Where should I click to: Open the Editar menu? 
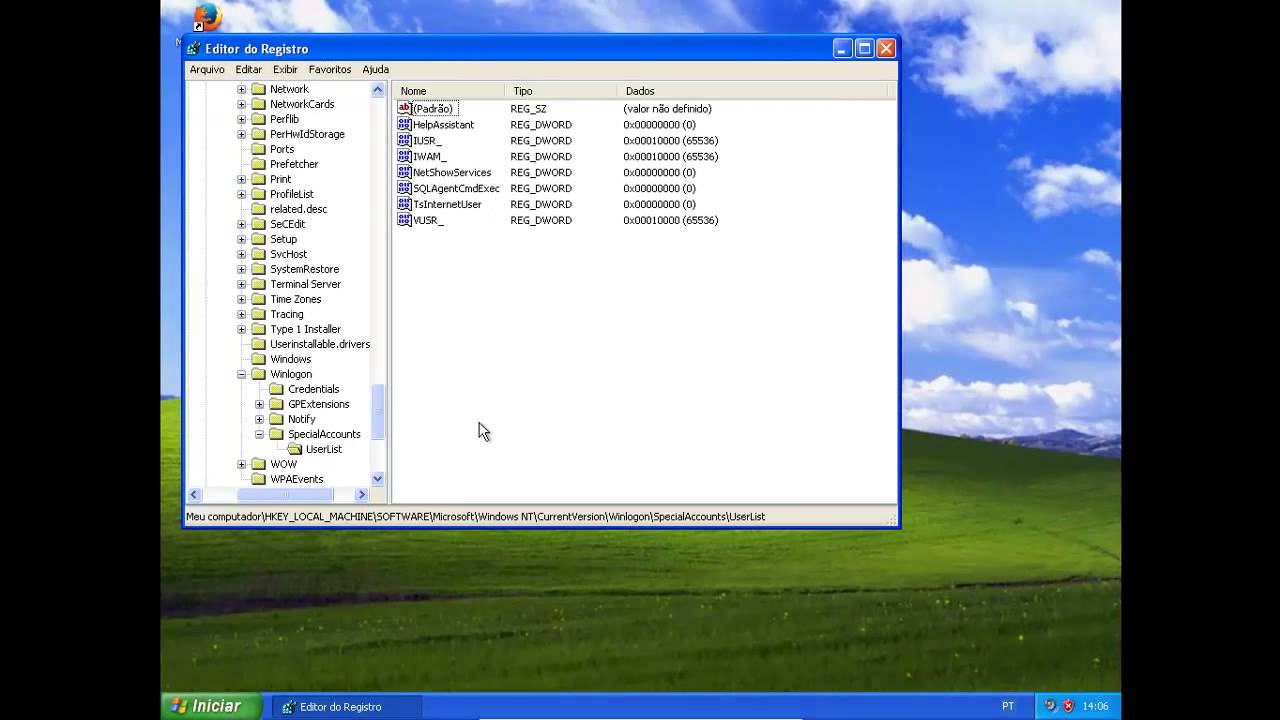click(248, 69)
